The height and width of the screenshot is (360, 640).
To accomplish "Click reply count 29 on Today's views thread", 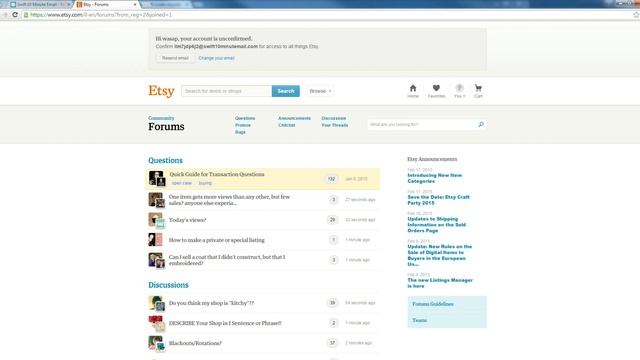I will pyautogui.click(x=332, y=220).
